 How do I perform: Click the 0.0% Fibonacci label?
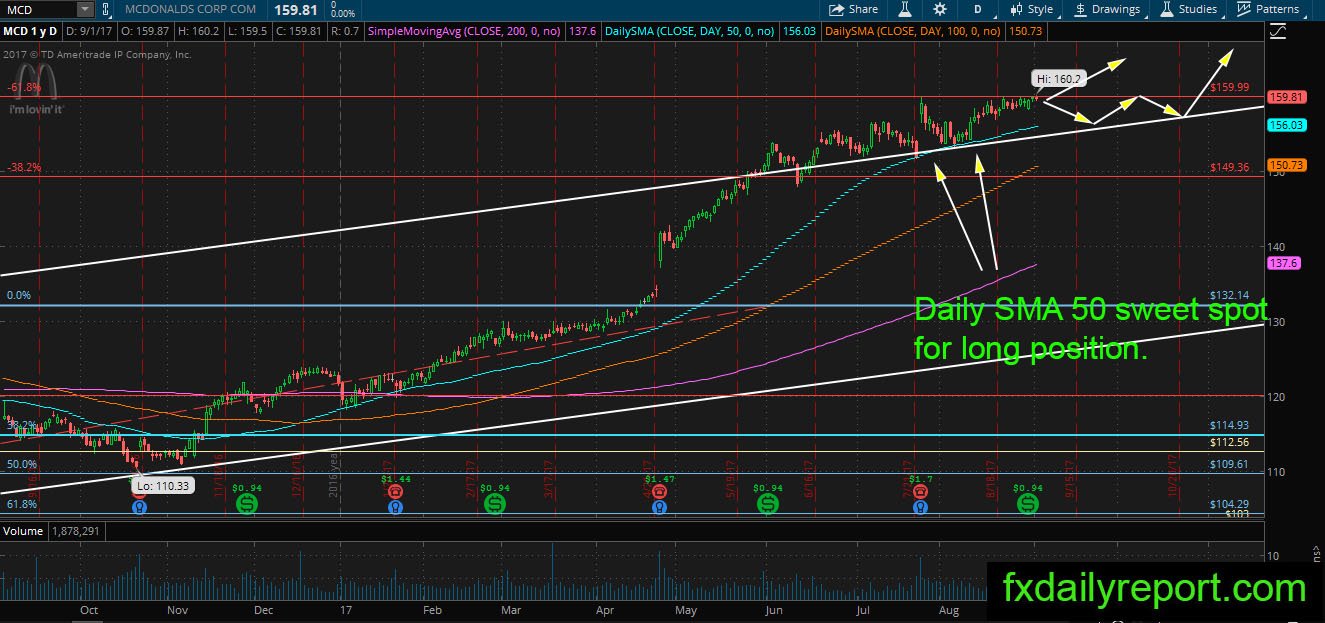coord(20,296)
